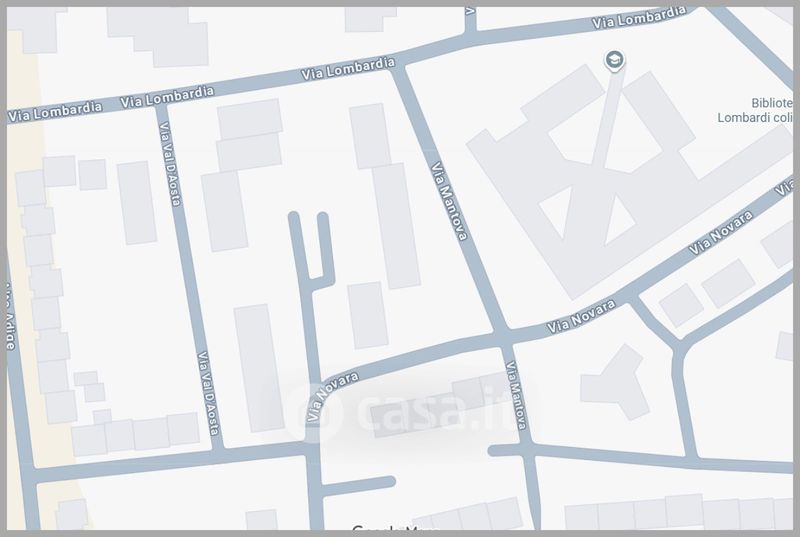
Task: Click the Via Mantova label below Via Novara crossing
Action: point(517,396)
